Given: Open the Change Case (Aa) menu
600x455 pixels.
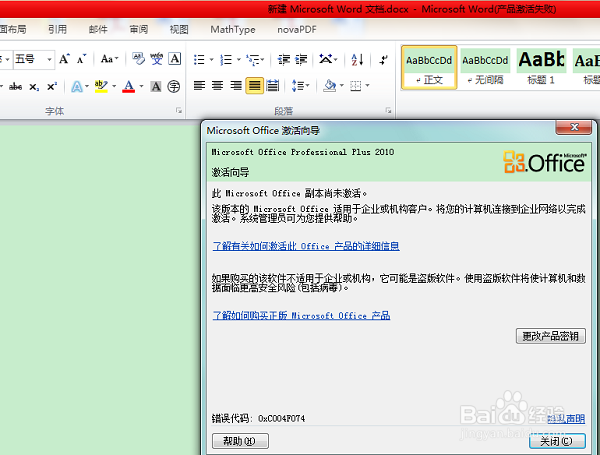Looking at the screenshot, I should tap(109, 59).
